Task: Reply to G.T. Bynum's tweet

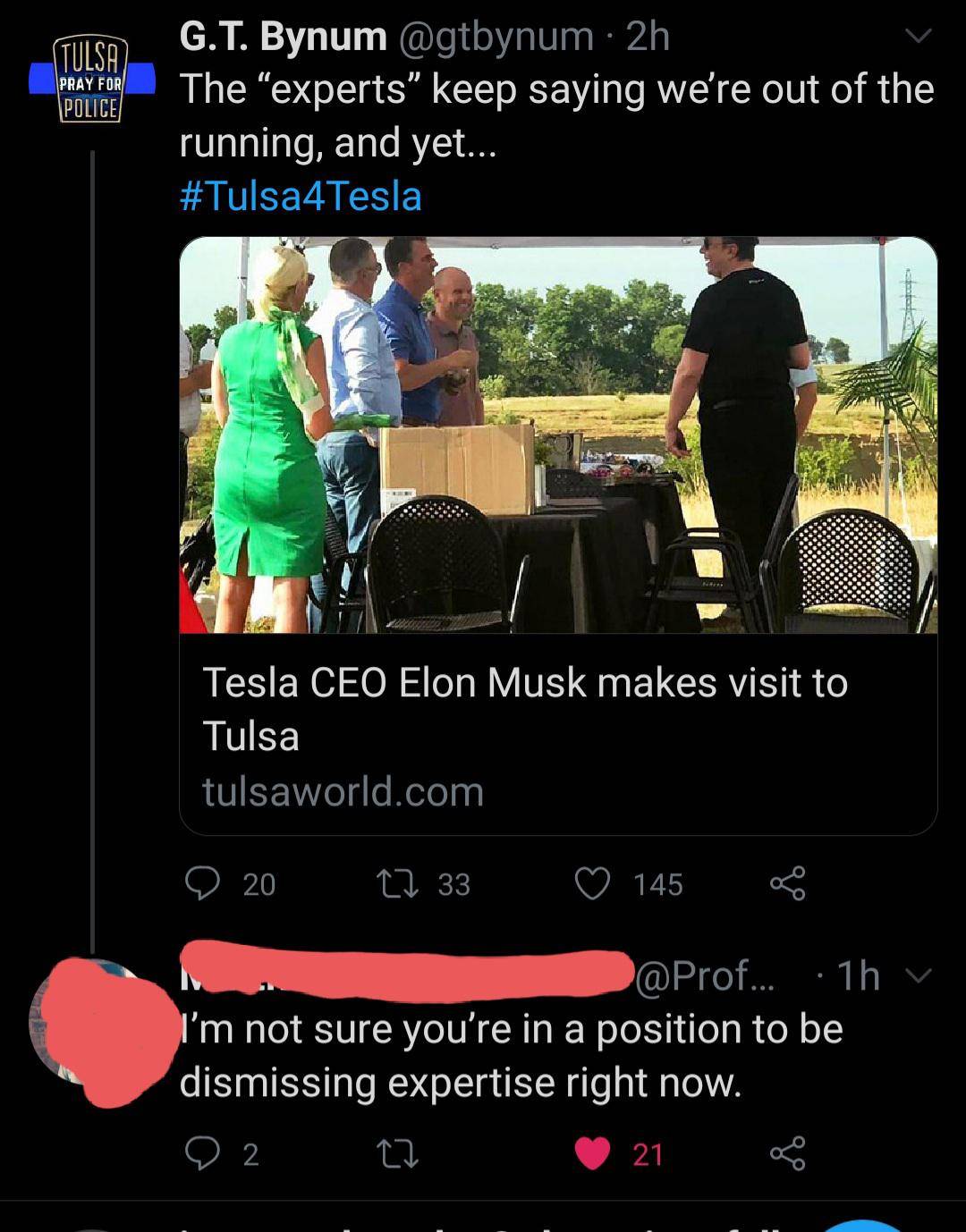Action: (203, 883)
